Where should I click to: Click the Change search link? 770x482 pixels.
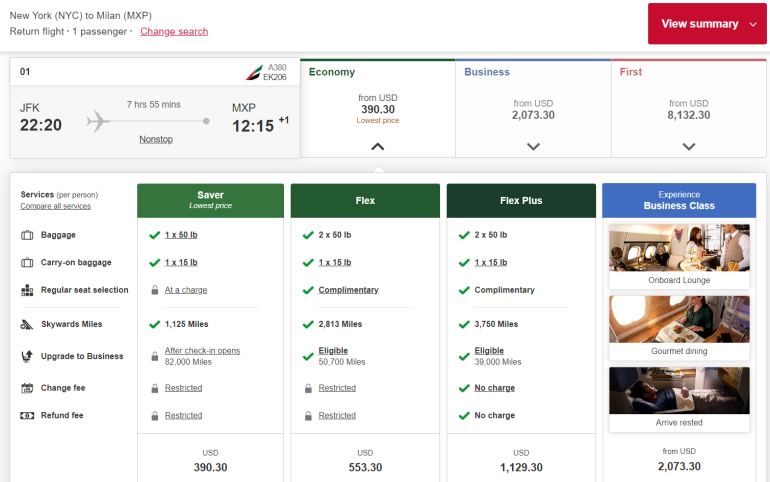coord(174,31)
